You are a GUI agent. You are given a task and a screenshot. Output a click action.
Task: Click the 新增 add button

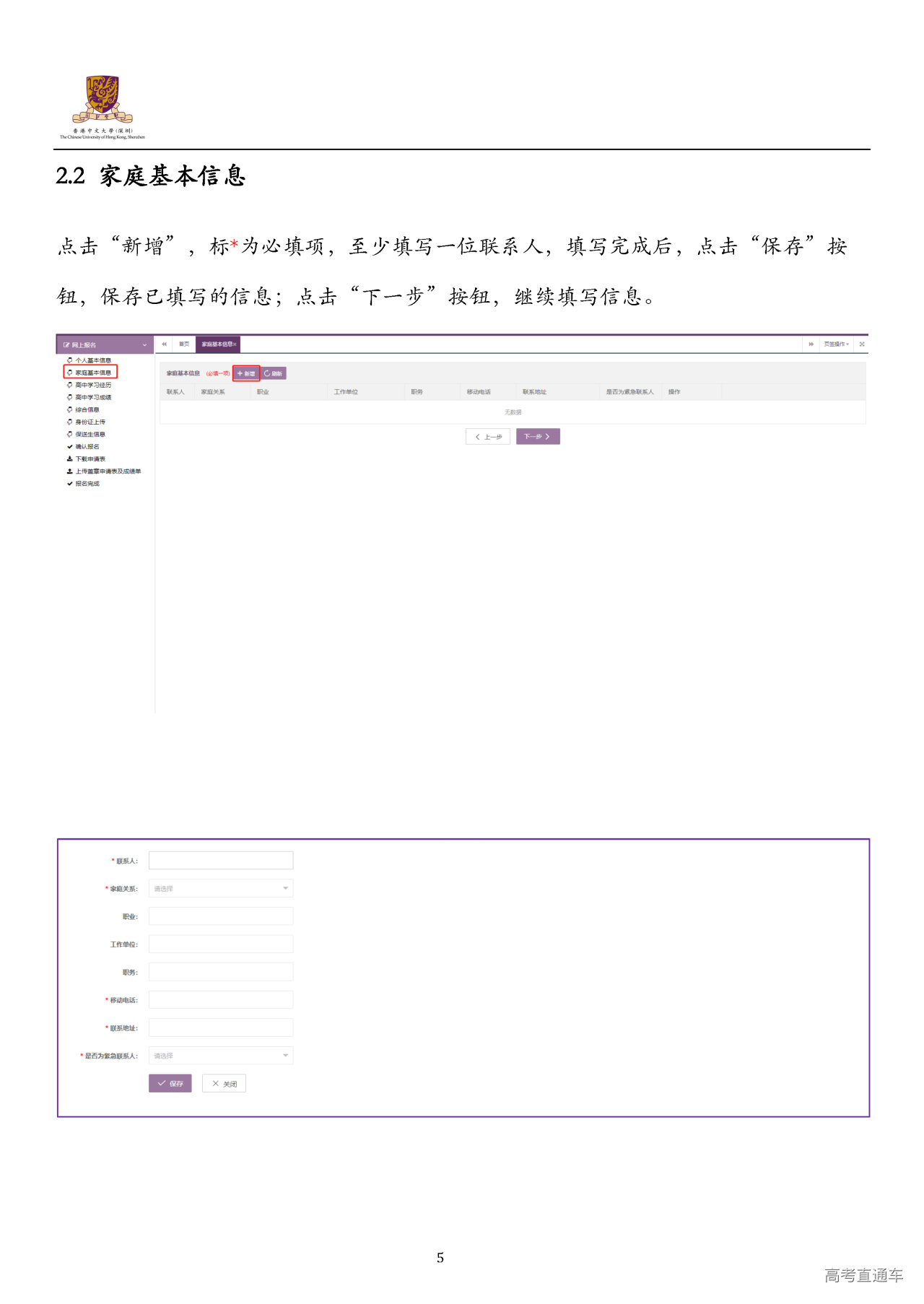click(246, 373)
